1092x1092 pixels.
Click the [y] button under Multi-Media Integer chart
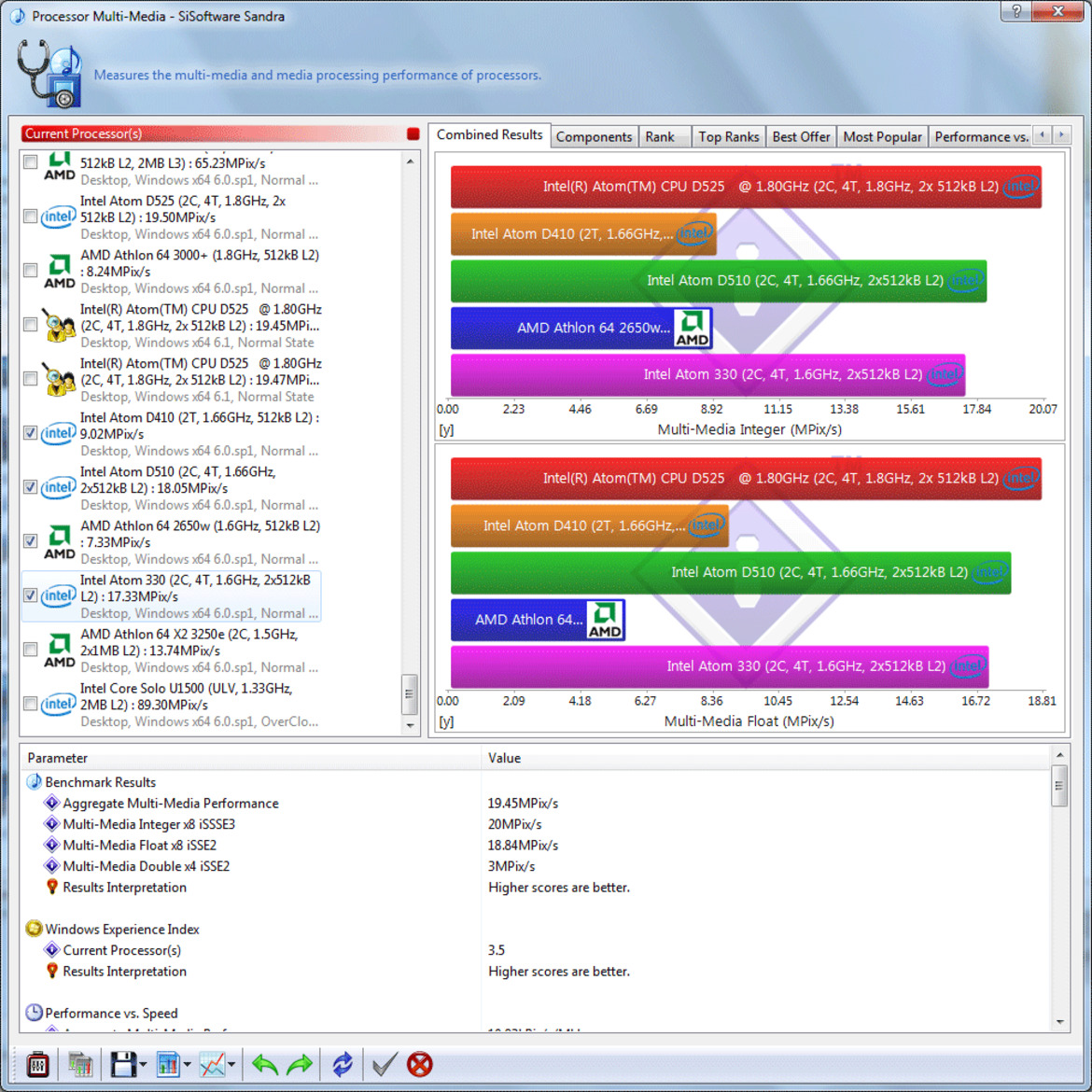pos(446,429)
